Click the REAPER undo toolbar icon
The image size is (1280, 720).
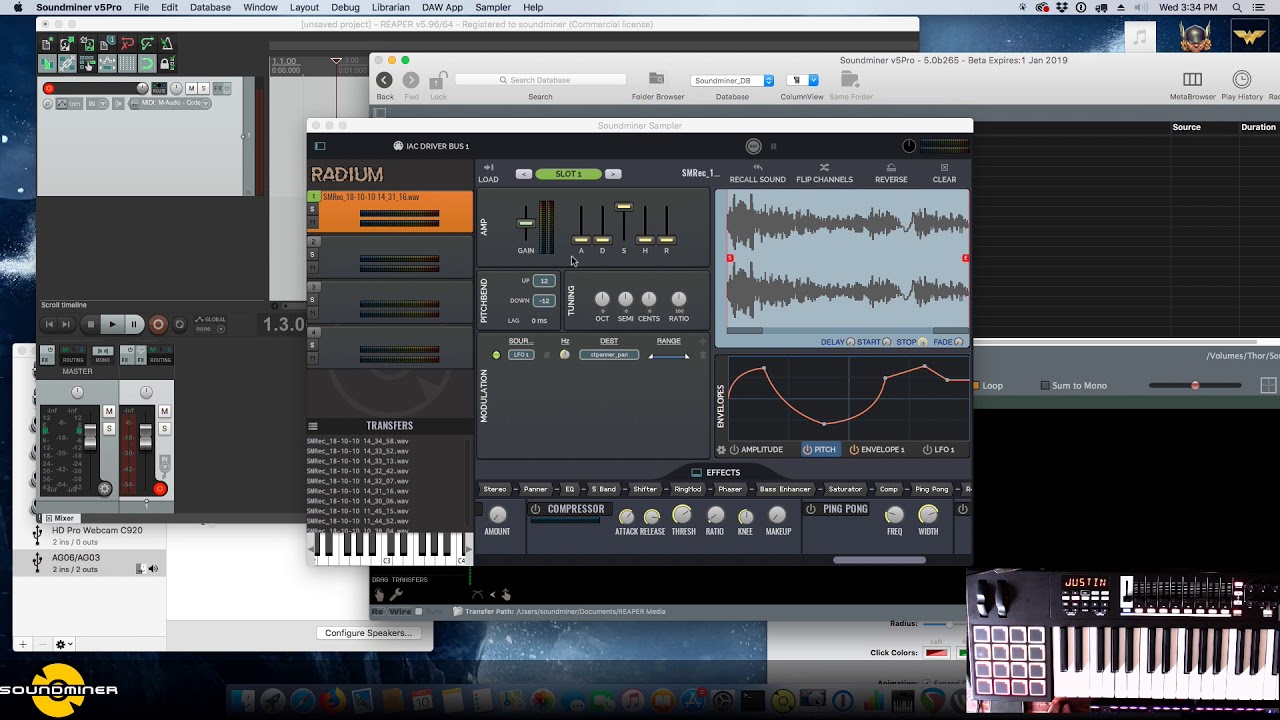127,44
